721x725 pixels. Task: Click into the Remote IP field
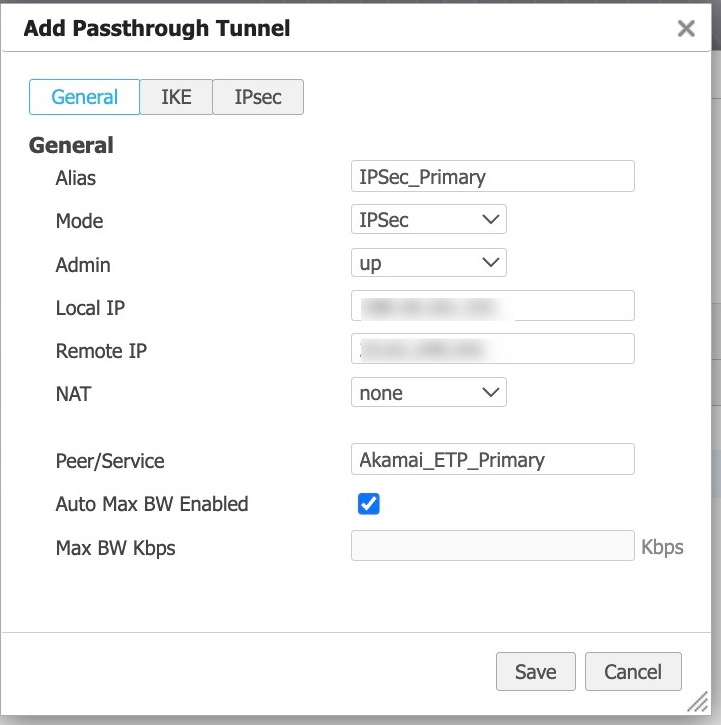point(492,349)
